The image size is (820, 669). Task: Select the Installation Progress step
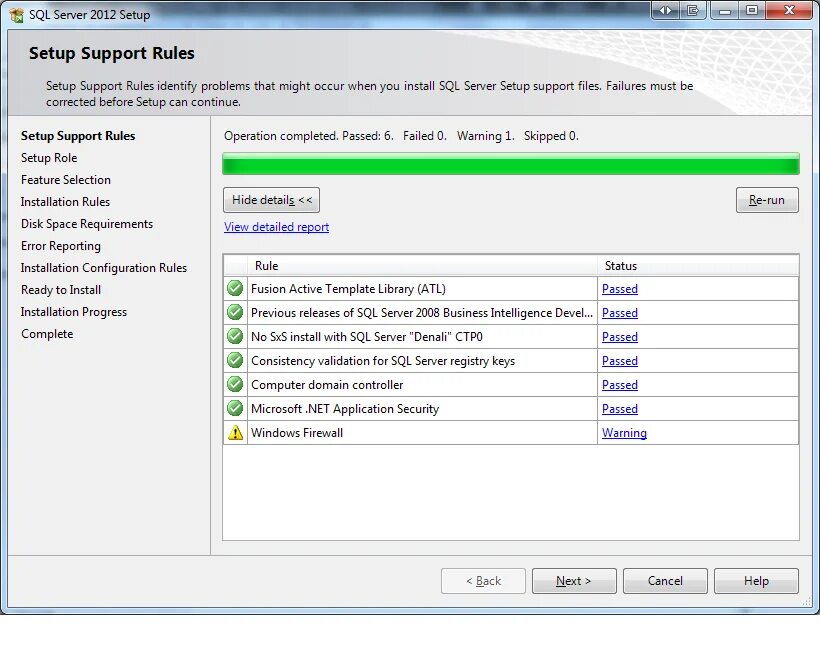click(x=74, y=312)
